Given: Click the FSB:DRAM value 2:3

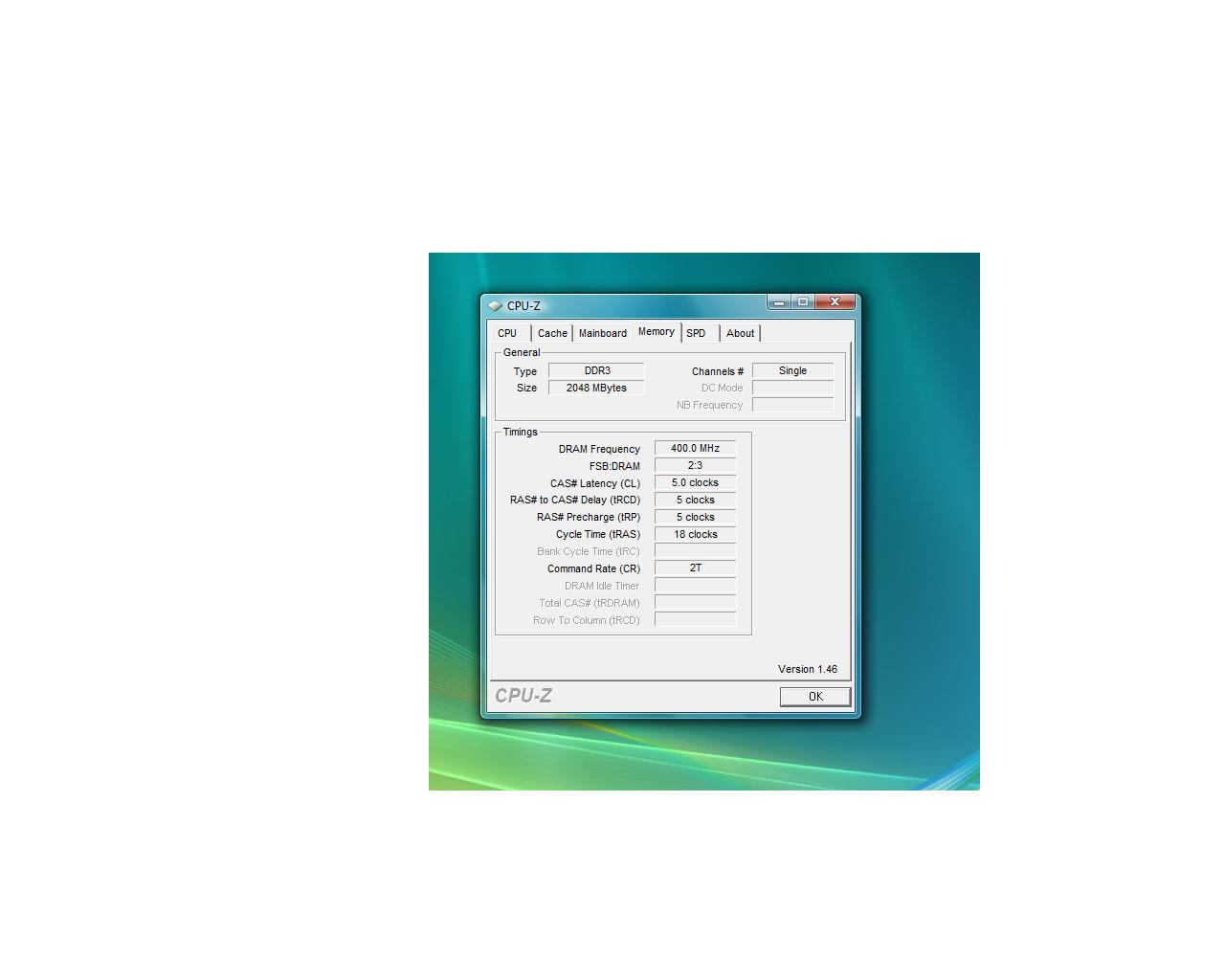Looking at the screenshot, I should click(x=695, y=465).
